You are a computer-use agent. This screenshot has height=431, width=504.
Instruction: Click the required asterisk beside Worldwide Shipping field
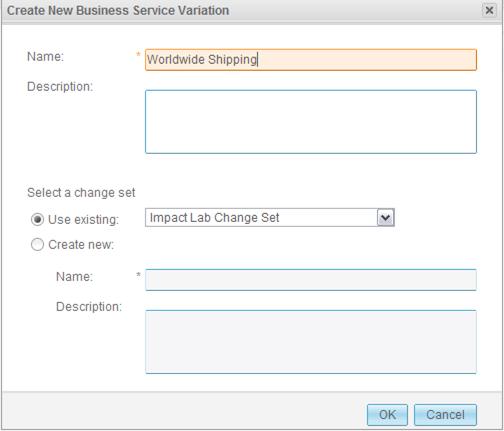click(138, 54)
